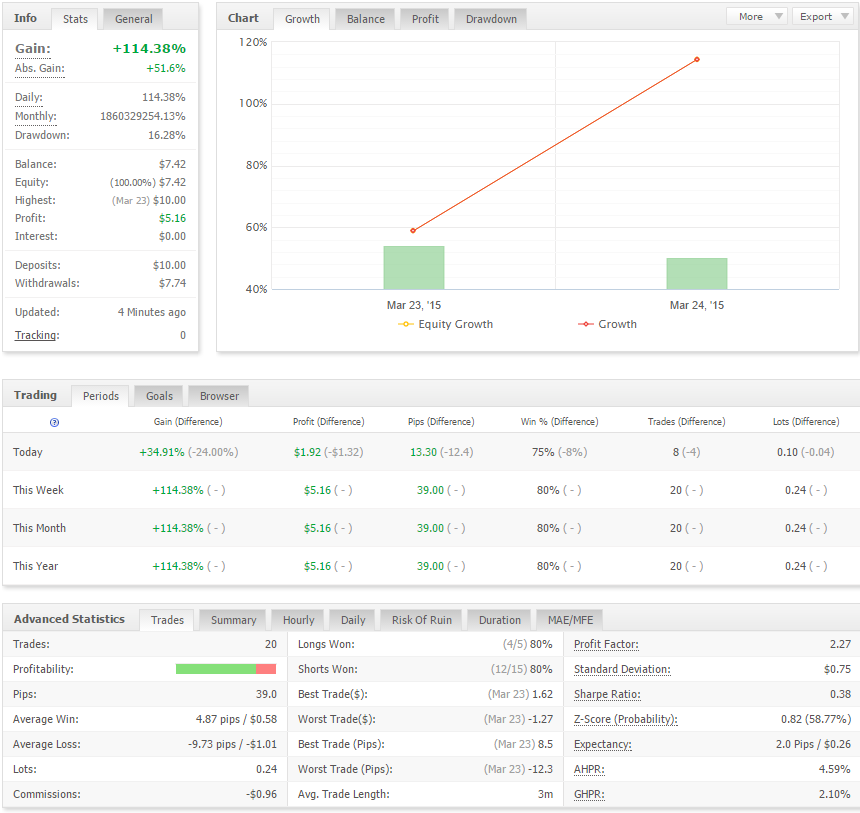Select the Drawdown chart tab
The width and height of the screenshot is (860, 813).
click(491, 19)
